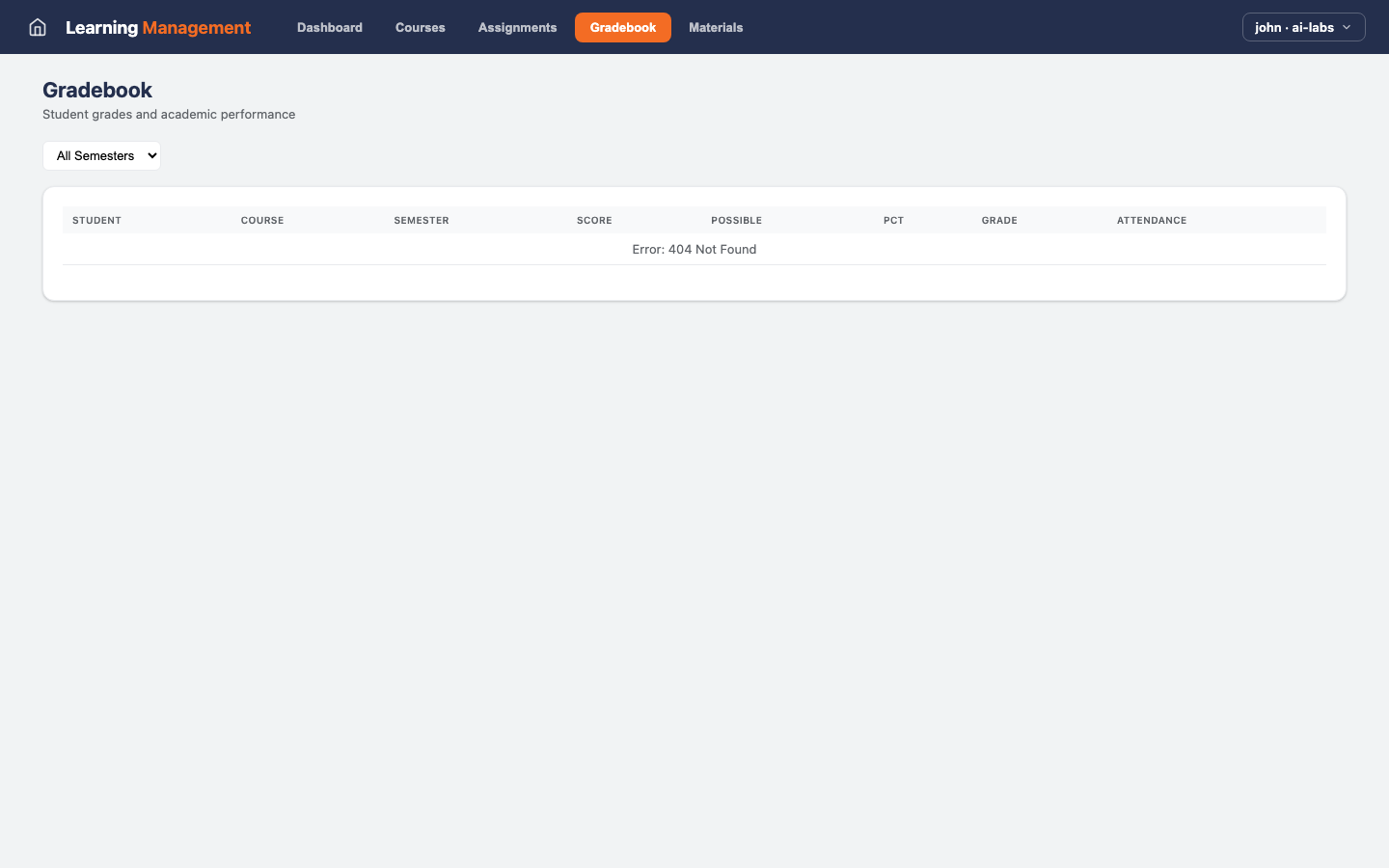
Task: Click the Error 404 Not Found message
Action: pyautogui.click(x=694, y=249)
